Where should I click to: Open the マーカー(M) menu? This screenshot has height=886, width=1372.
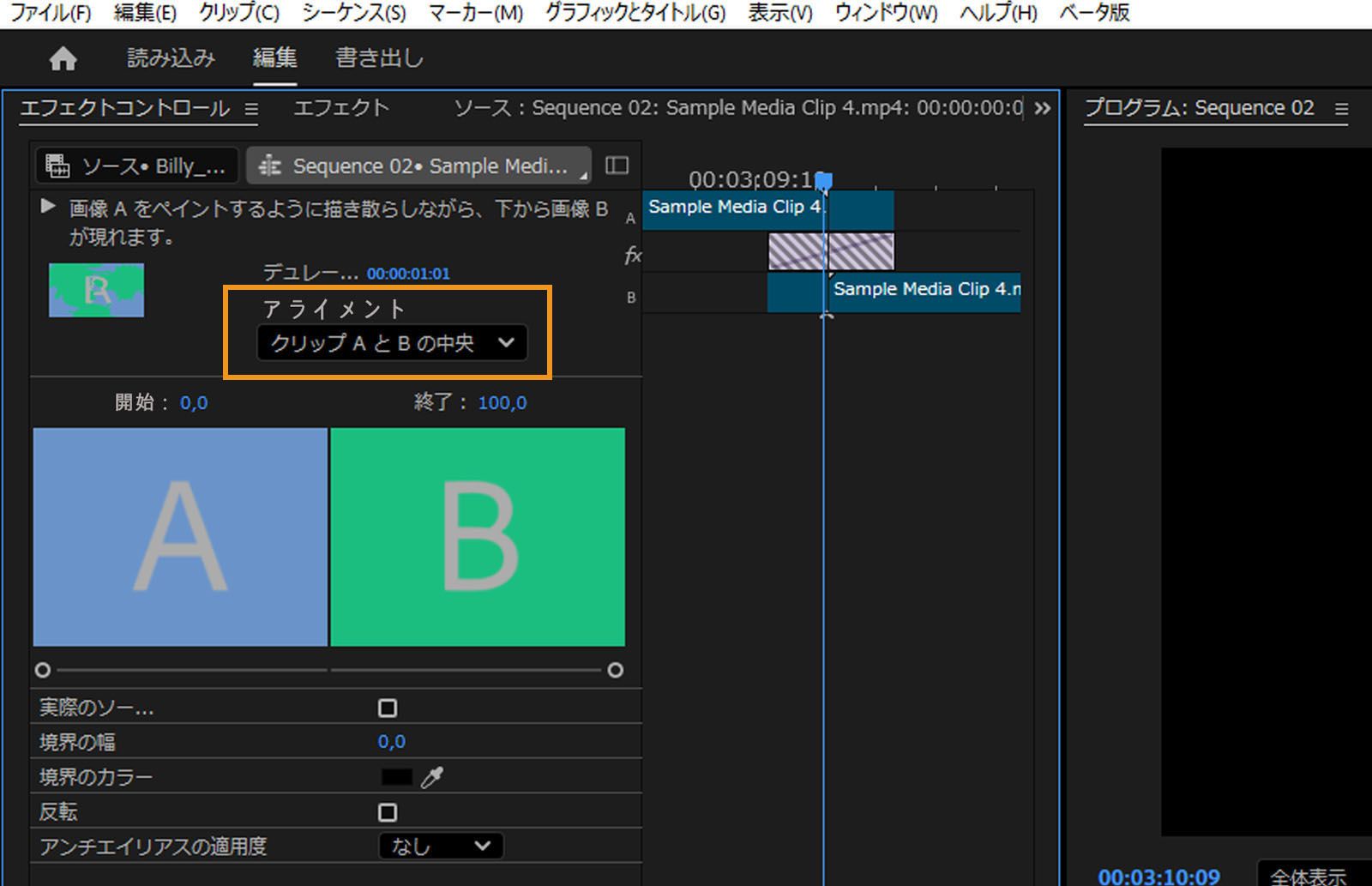pyautogui.click(x=476, y=13)
